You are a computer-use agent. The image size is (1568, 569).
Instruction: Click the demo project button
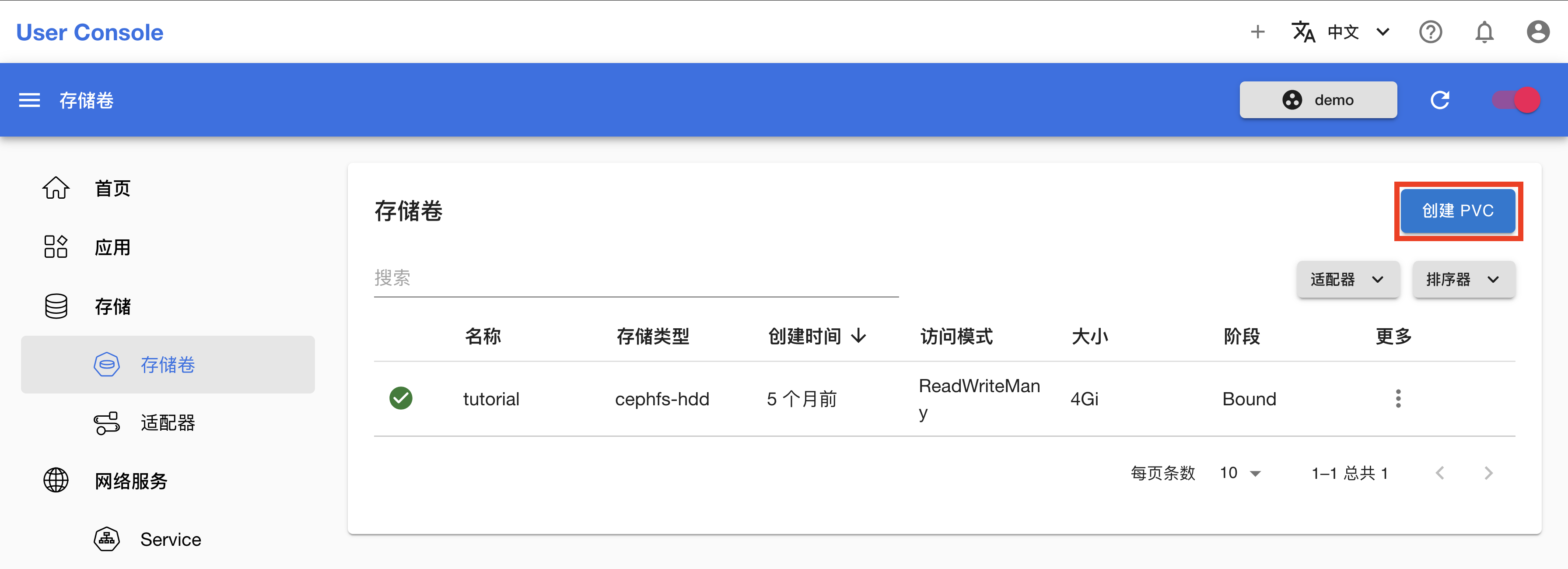point(1318,100)
